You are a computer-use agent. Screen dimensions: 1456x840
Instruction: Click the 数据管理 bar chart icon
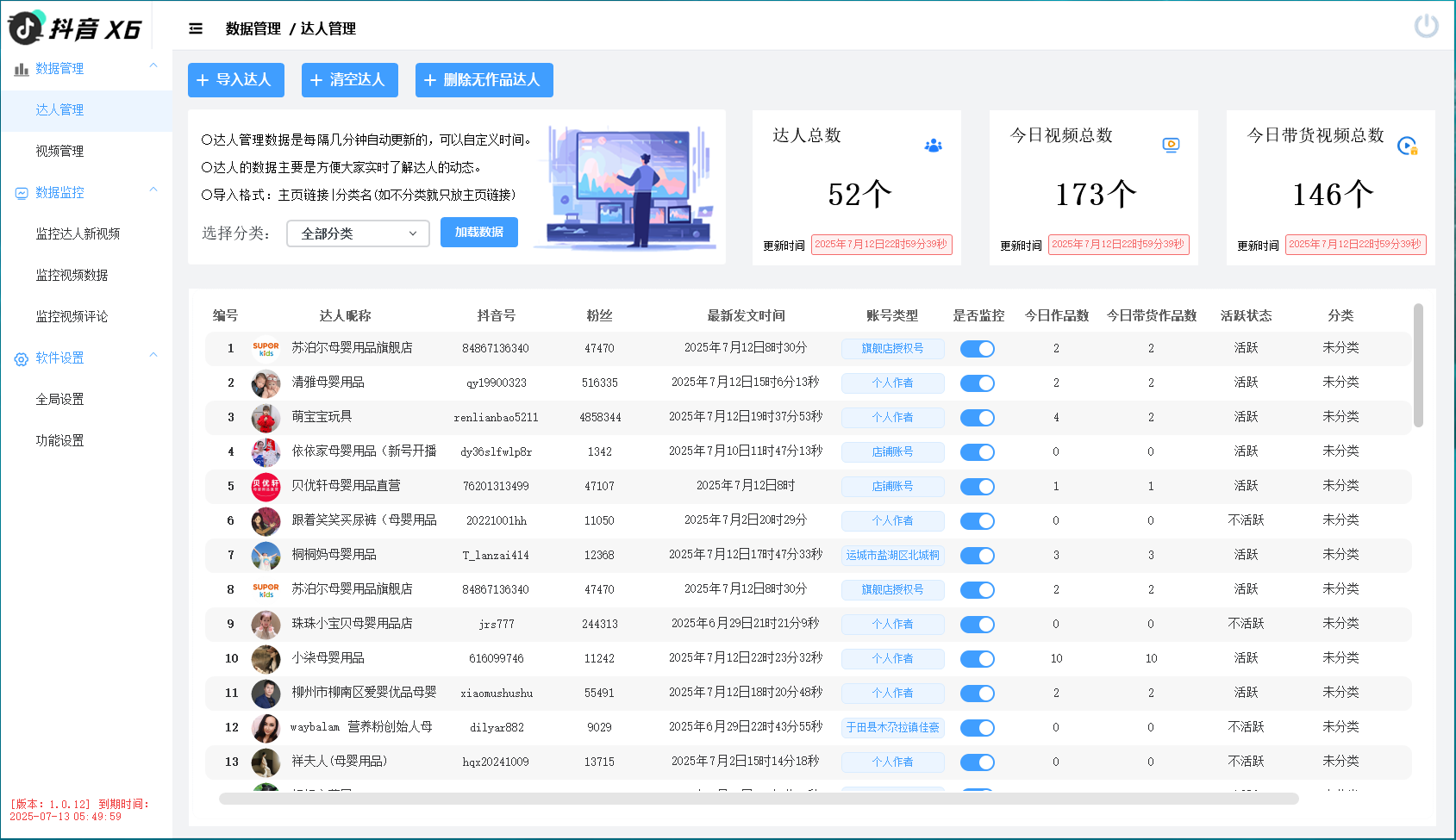pos(22,69)
